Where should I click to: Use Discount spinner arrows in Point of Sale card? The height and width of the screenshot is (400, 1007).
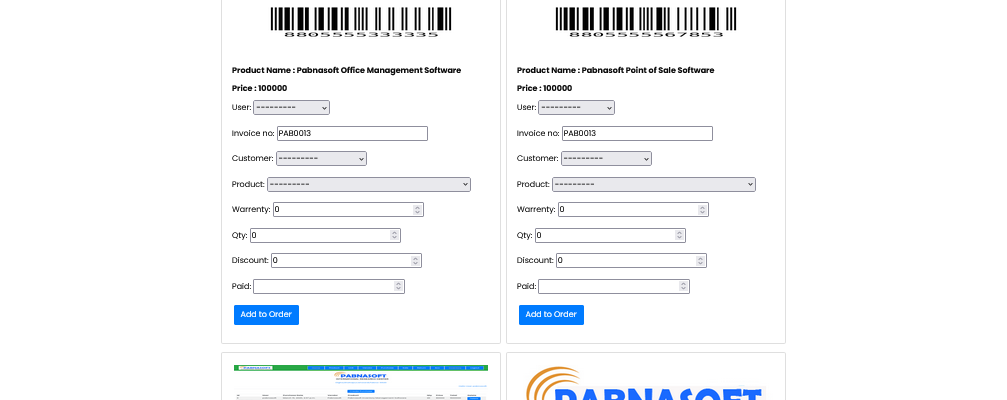click(x=701, y=260)
